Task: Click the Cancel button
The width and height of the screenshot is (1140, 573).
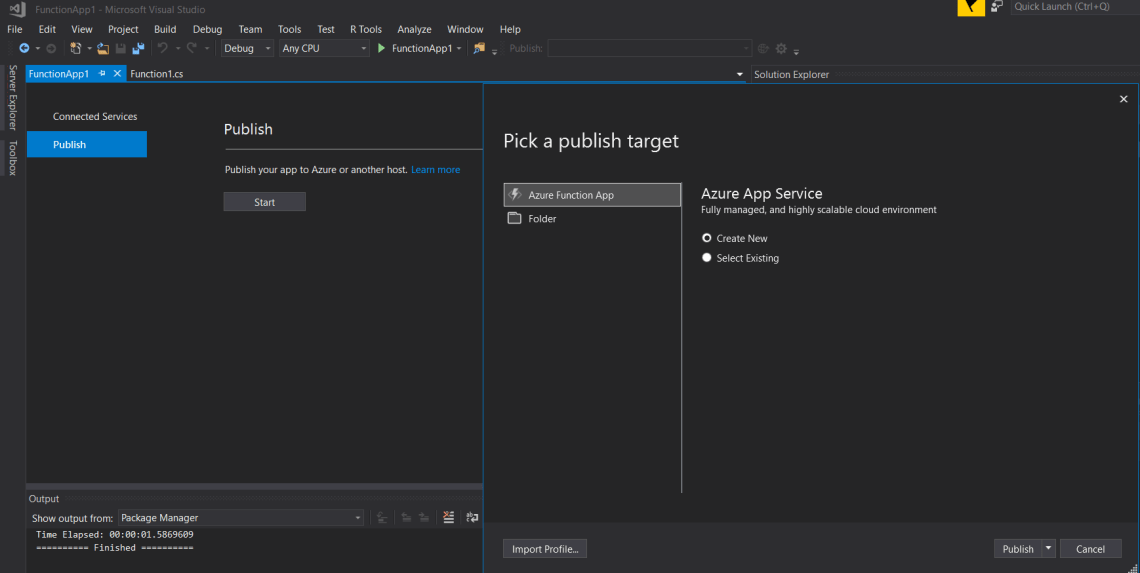Action: pyautogui.click(x=1090, y=548)
